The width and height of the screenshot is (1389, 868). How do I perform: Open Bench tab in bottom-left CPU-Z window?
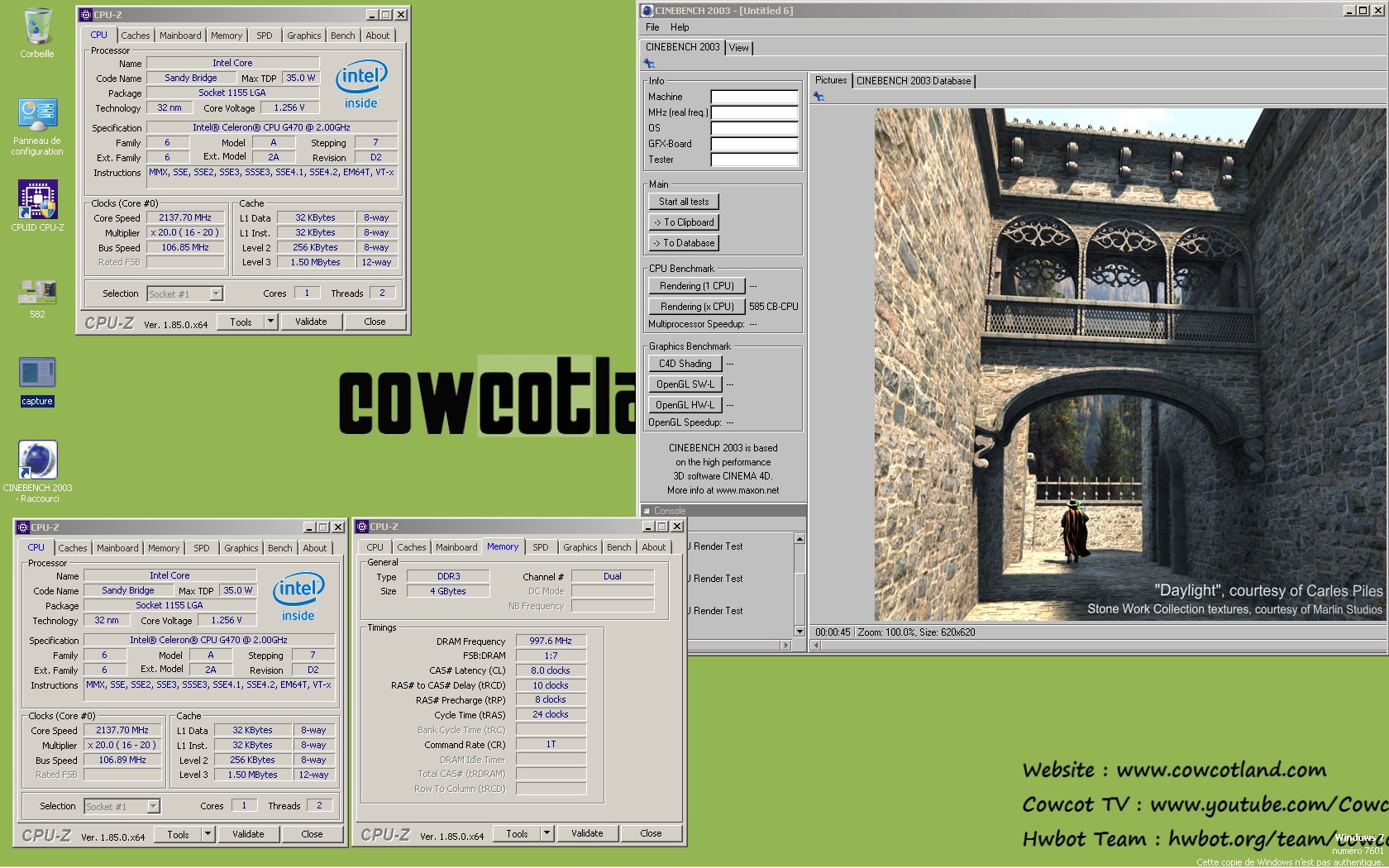[x=280, y=548]
